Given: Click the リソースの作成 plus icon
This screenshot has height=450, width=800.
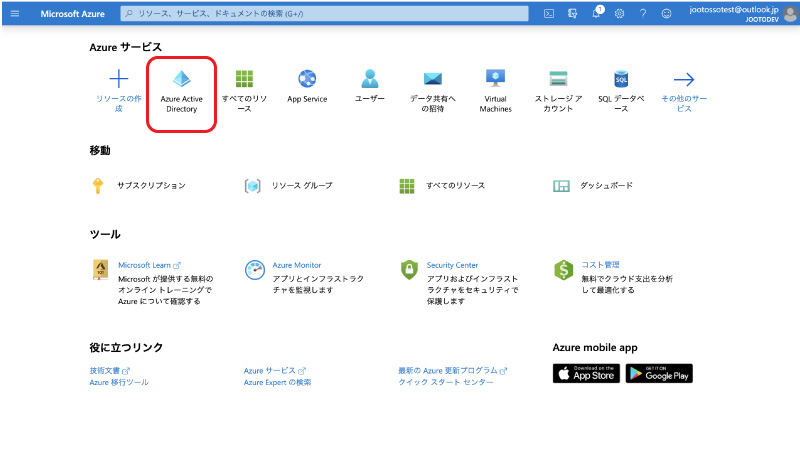Looking at the screenshot, I should point(118,79).
